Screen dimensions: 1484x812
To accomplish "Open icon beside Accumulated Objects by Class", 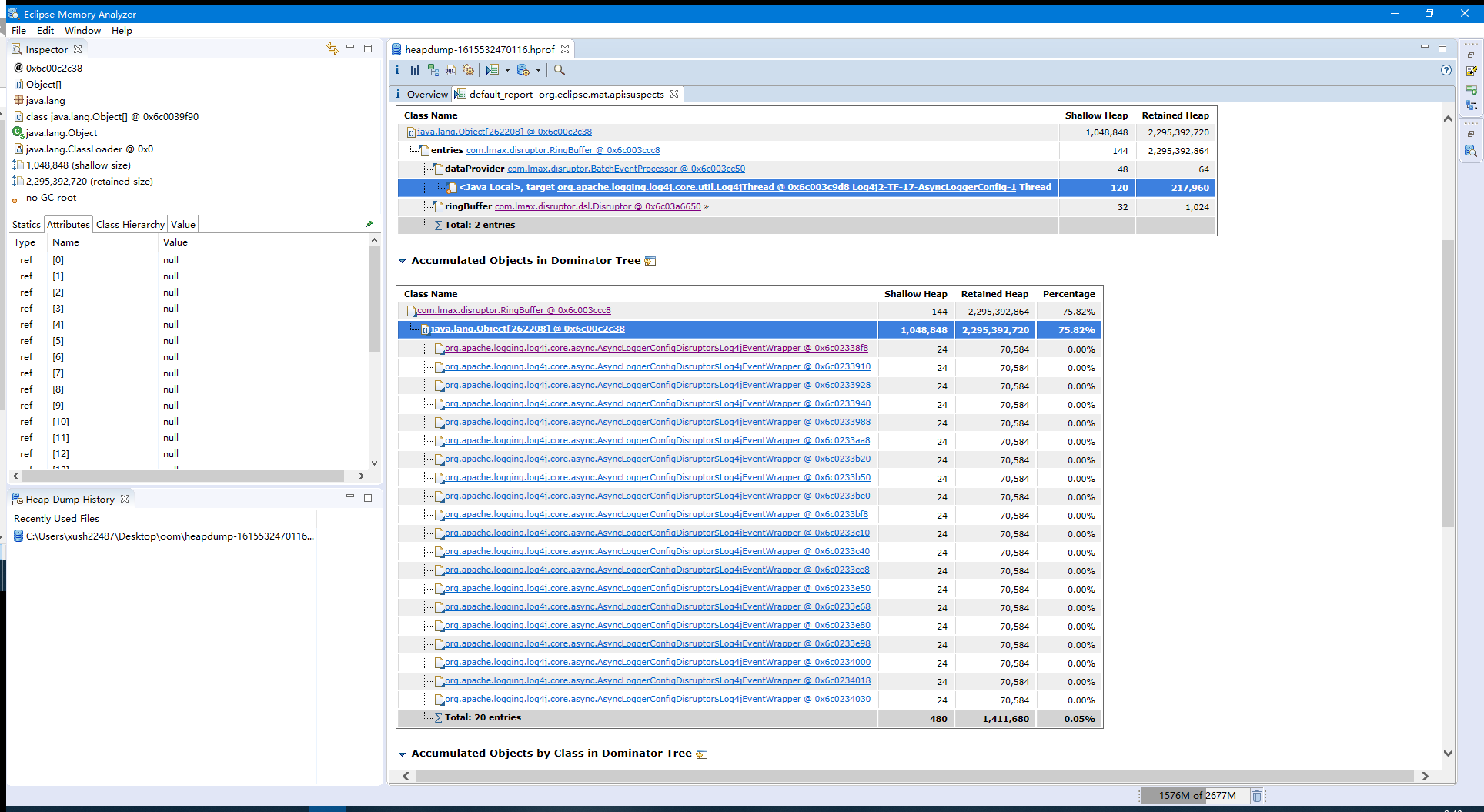I will click(x=701, y=754).
